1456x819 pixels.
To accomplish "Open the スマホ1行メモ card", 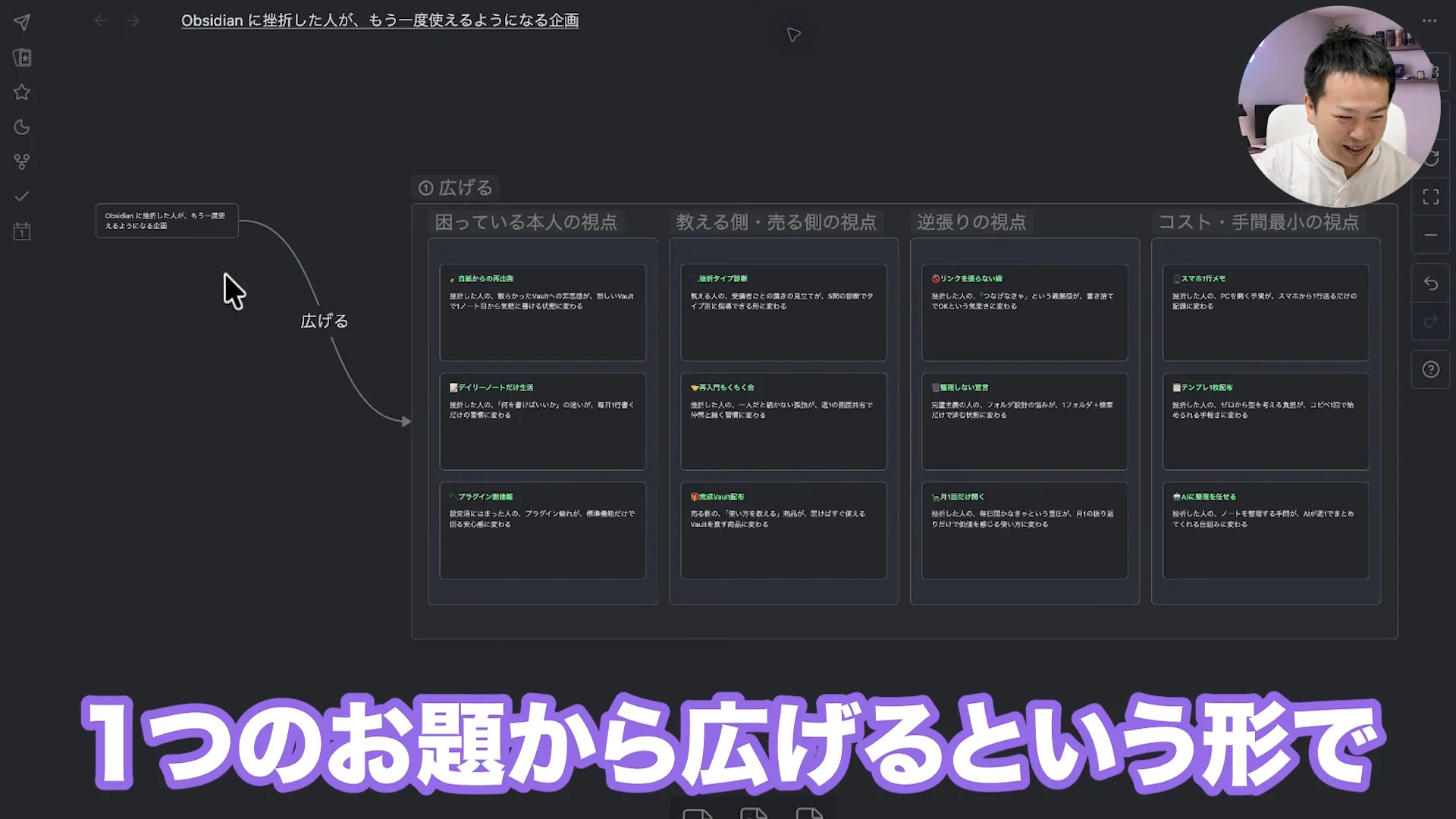I will pos(1266,312).
